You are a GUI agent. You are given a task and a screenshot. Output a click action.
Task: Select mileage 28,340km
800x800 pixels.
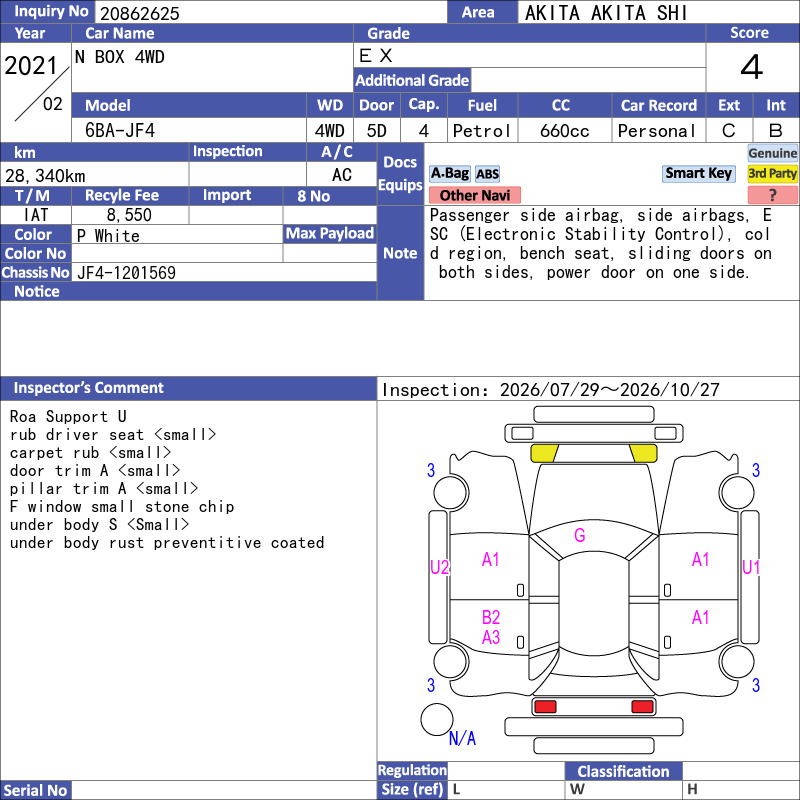coord(45,176)
